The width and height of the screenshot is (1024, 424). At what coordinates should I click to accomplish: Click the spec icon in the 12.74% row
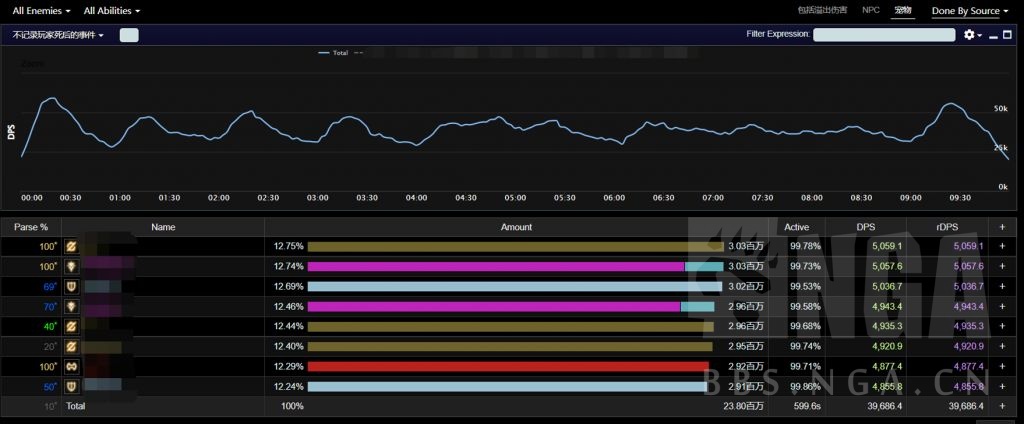point(71,266)
